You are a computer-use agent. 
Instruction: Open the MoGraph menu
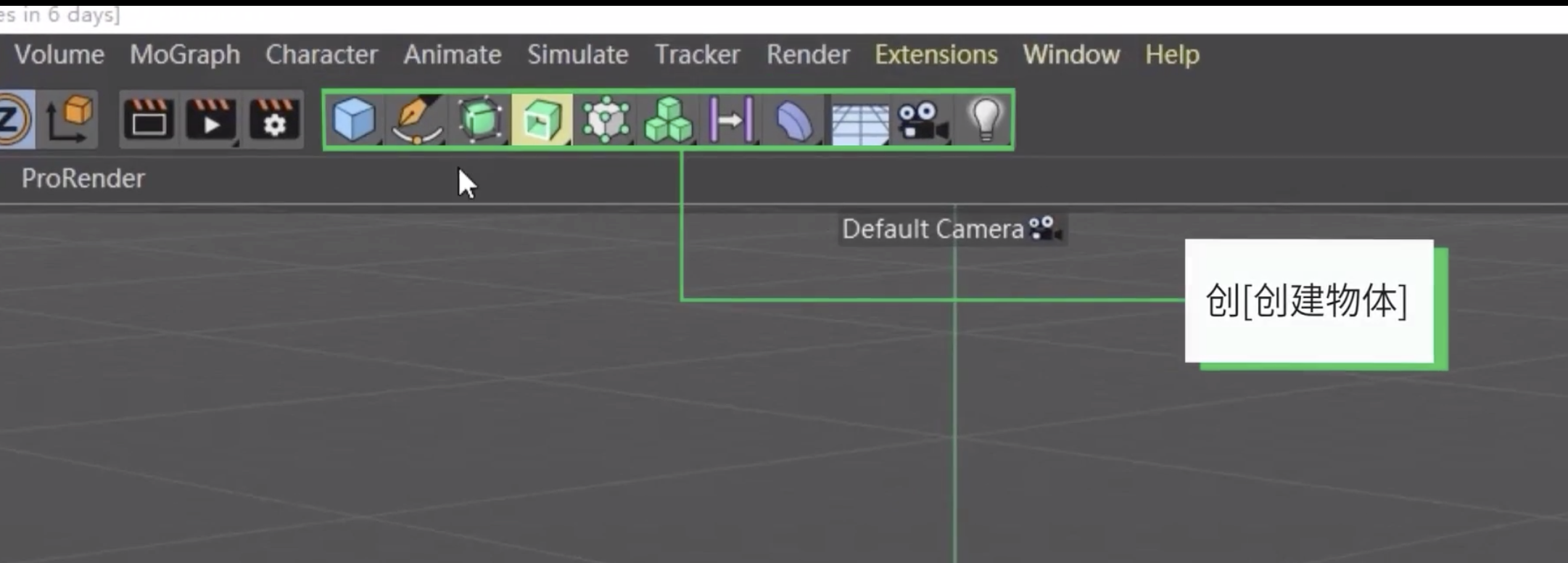(185, 55)
